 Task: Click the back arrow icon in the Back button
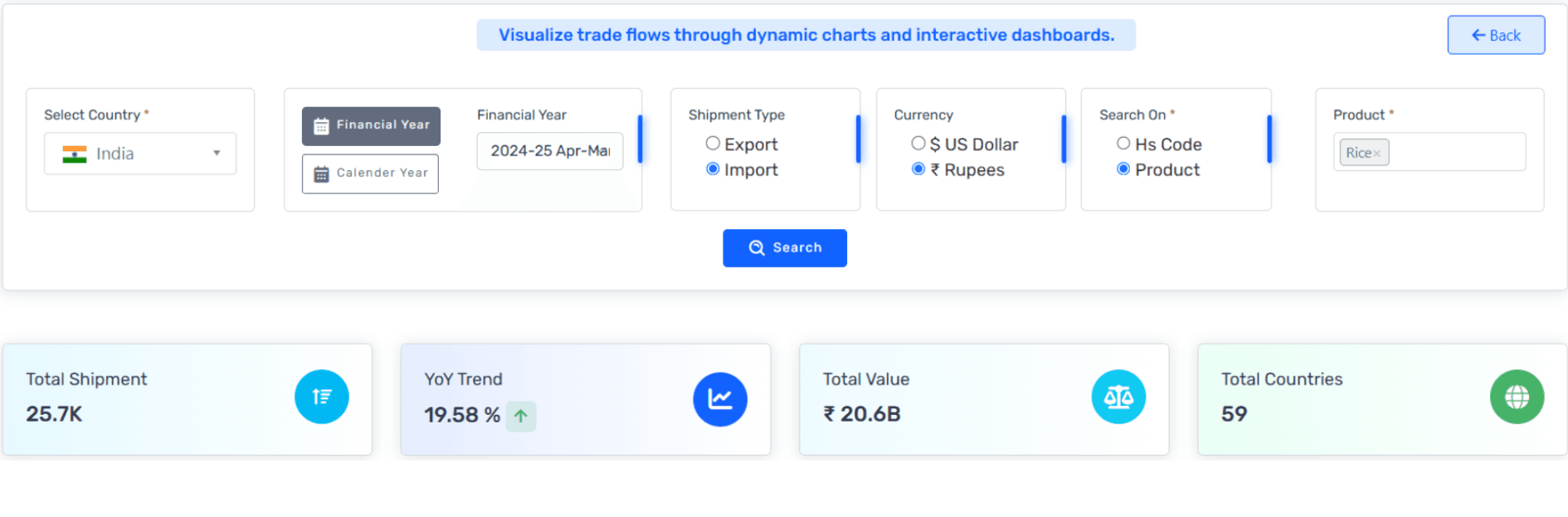pos(1478,35)
